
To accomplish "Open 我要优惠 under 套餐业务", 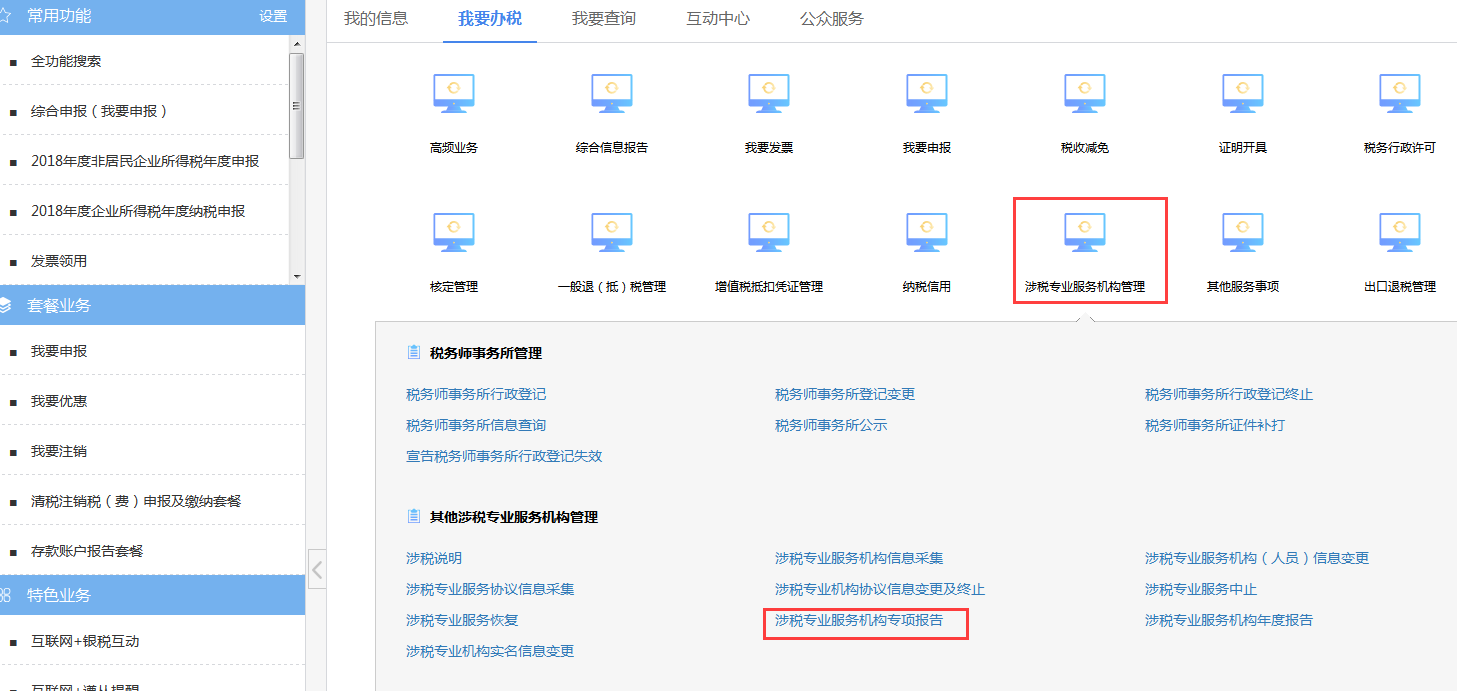I will [59, 401].
